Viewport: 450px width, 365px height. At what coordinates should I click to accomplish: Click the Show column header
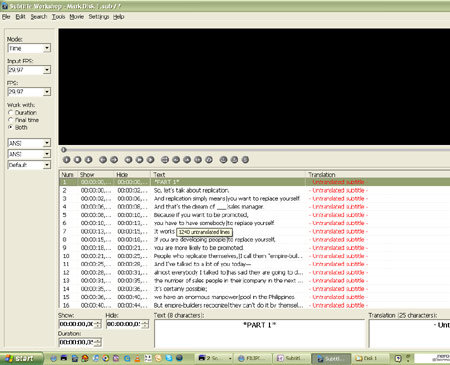(x=96, y=174)
